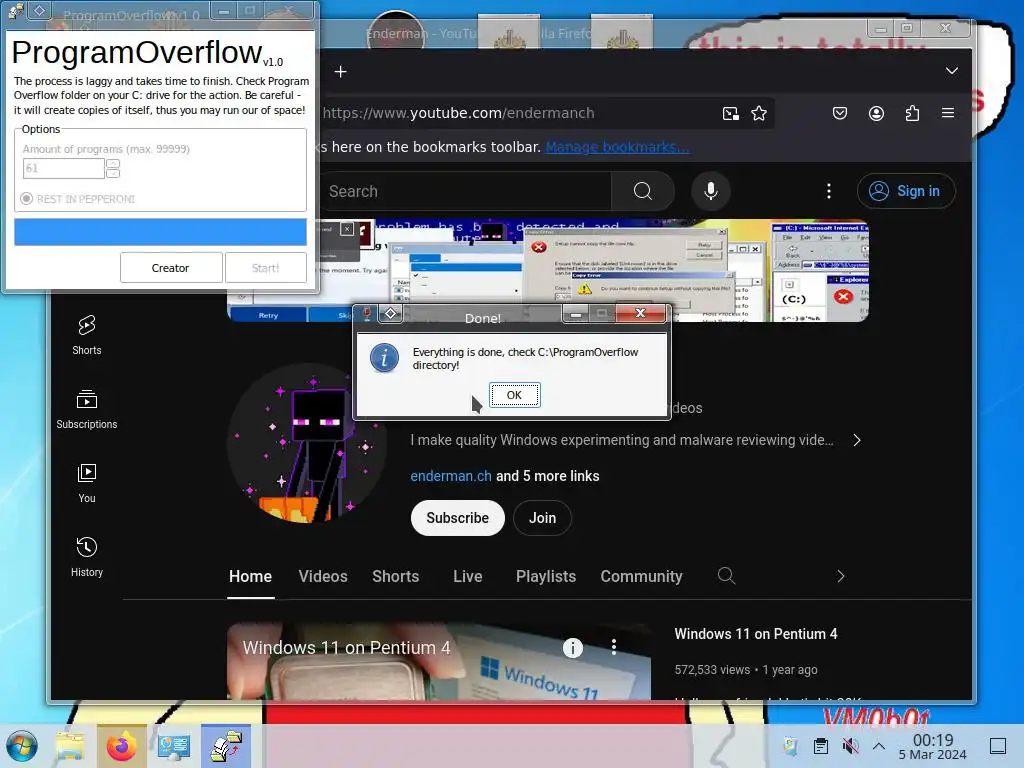Switch to the channel Videos tab
This screenshot has width=1024, height=768.
pos(323,577)
